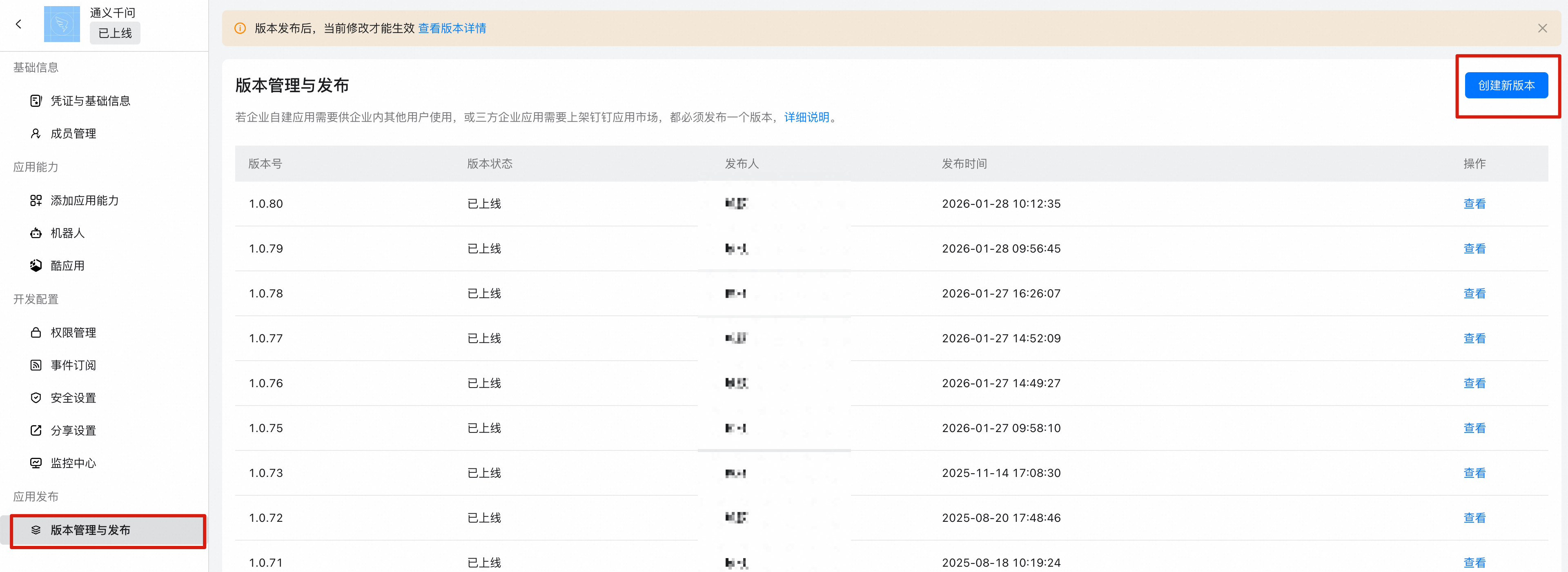The width and height of the screenshot is (1568, 572).
Task: Open the 详细说明 link
Action: 806,118
